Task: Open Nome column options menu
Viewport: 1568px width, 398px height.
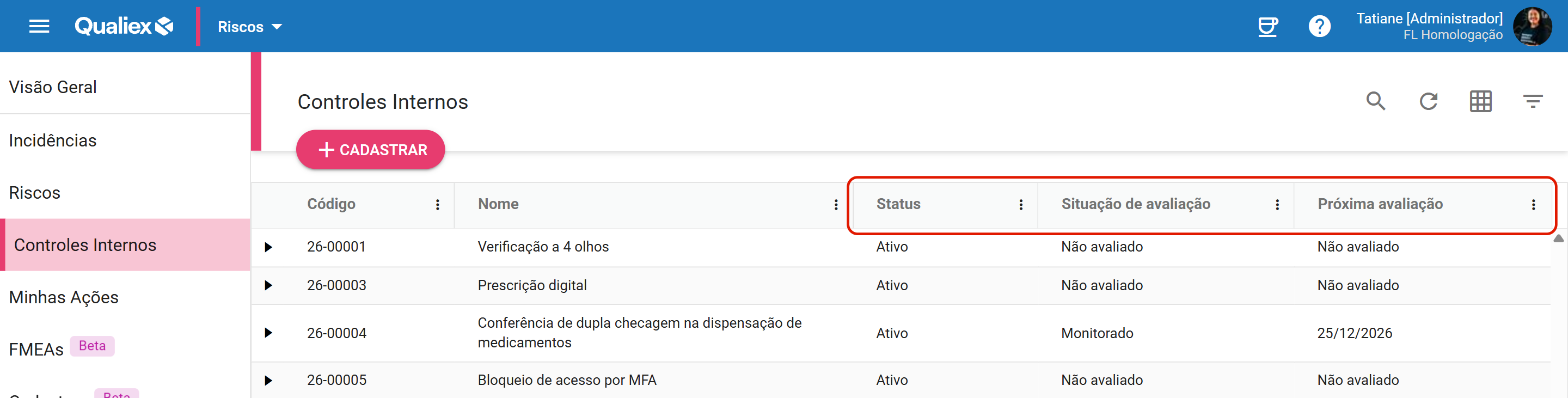Action: click(x=836, y=205)
